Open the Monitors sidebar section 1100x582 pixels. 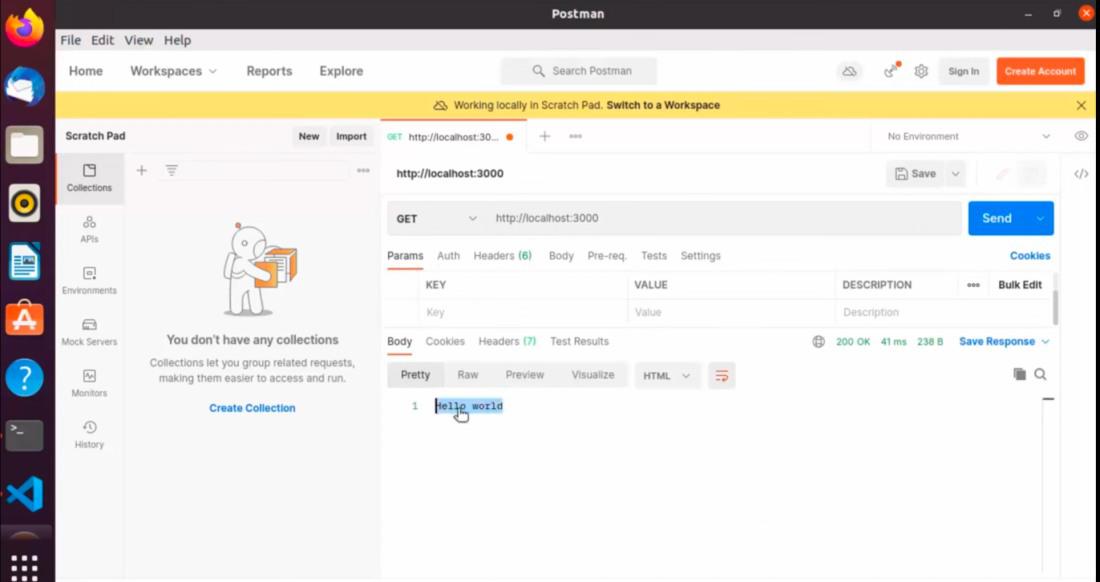click(x=89, y=383)
